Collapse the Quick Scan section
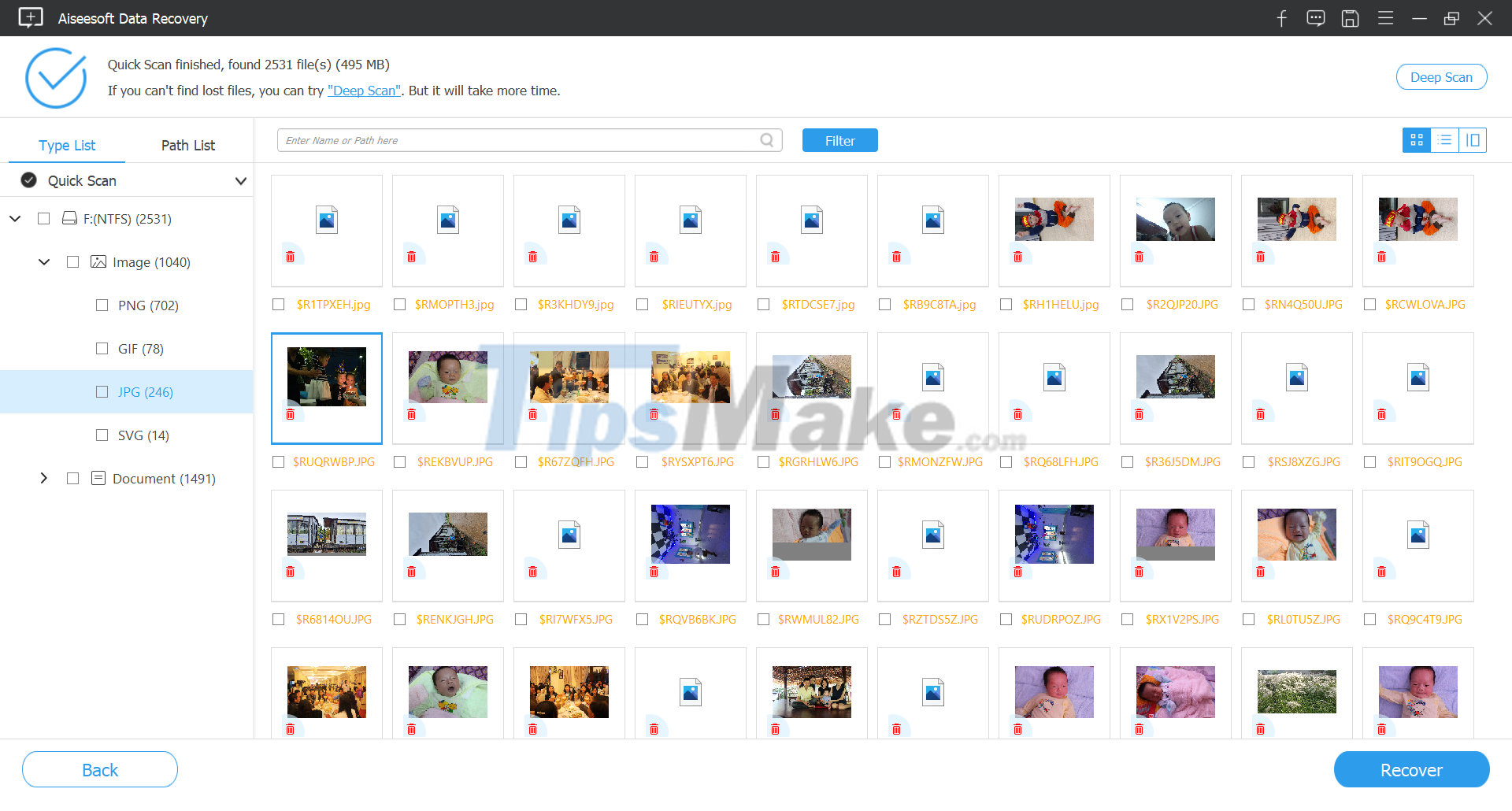The height and width of the screenshot is (811, 1512). (241, 180)
